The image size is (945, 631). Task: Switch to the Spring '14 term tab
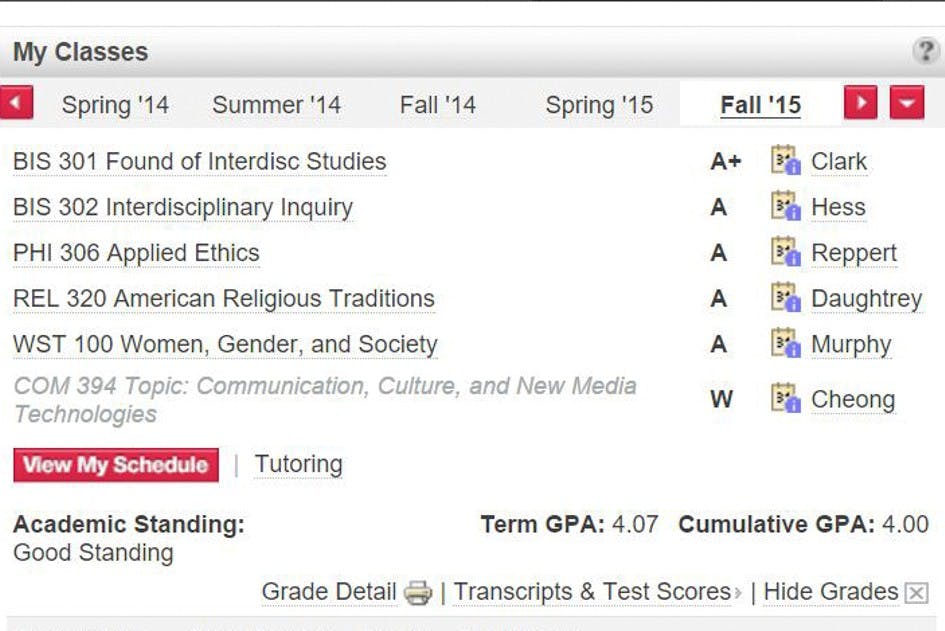[x=115, y=105]
